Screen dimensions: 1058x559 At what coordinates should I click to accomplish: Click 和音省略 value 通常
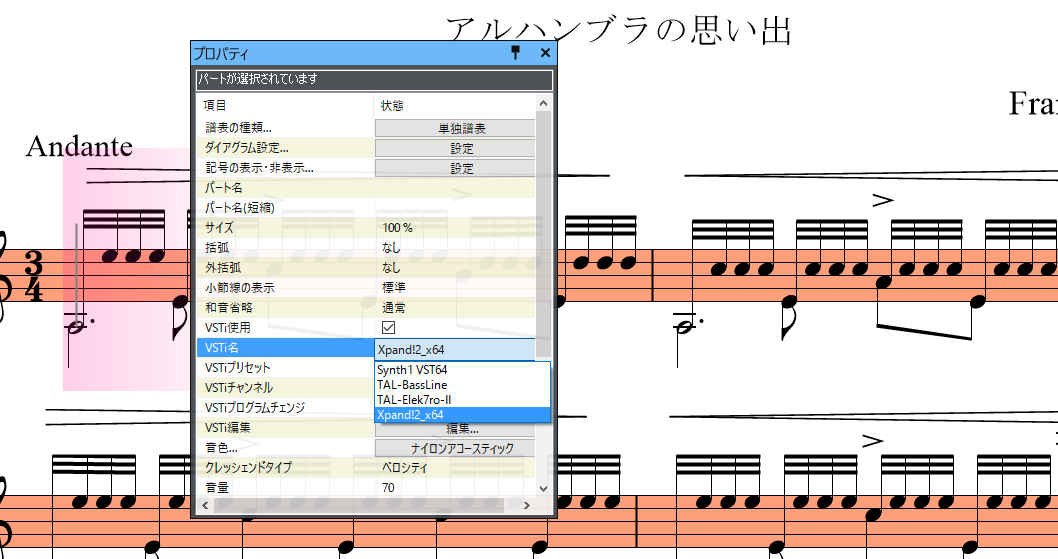393,307
